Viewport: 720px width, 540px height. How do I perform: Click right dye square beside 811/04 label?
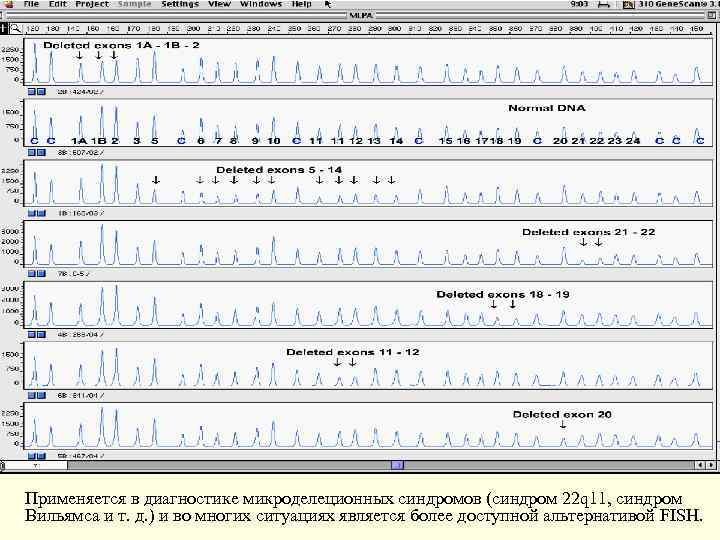click(x=41, y=395)
